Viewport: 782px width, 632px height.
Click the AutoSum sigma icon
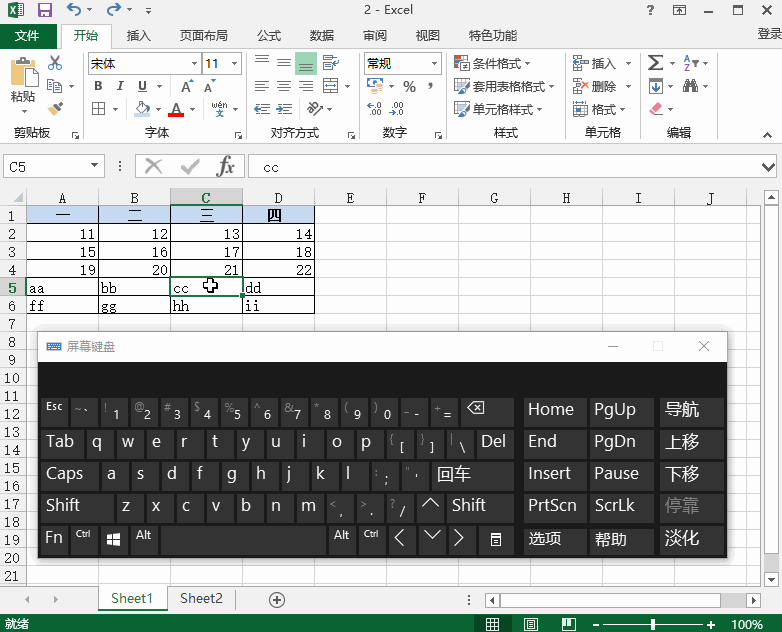[x=655, y=63]
